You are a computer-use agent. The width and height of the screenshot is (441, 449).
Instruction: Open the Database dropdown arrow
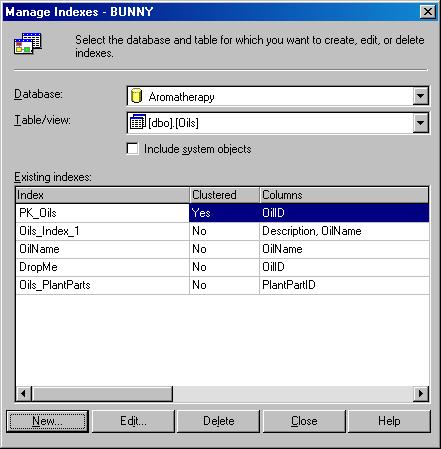coord(421,96)
